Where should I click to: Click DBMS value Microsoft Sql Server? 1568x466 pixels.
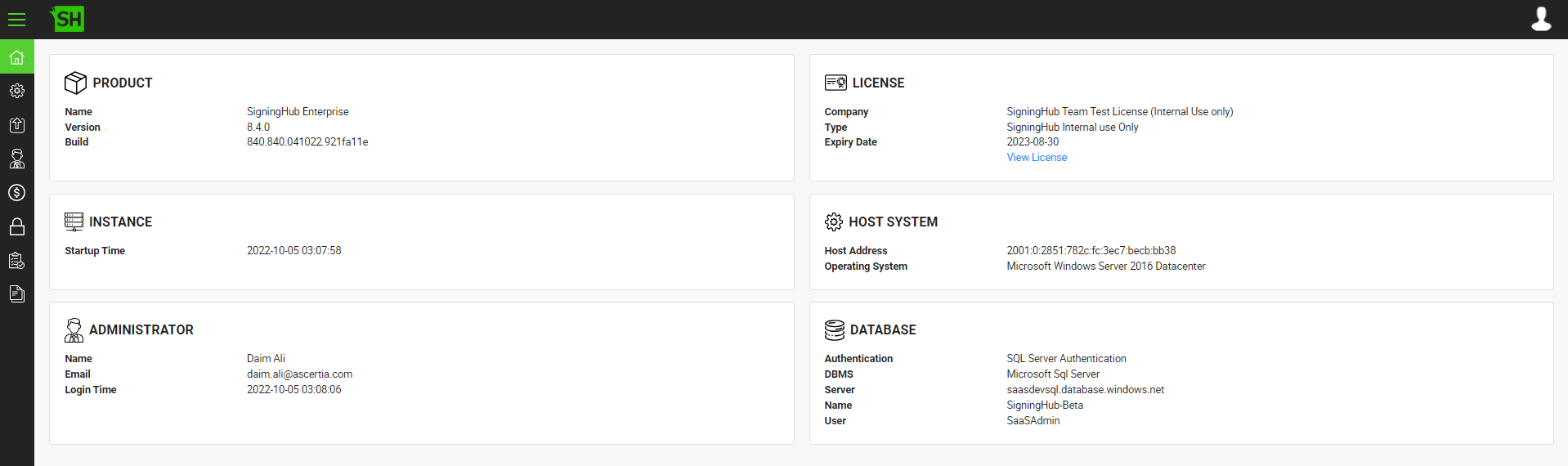click(1053, 374)
